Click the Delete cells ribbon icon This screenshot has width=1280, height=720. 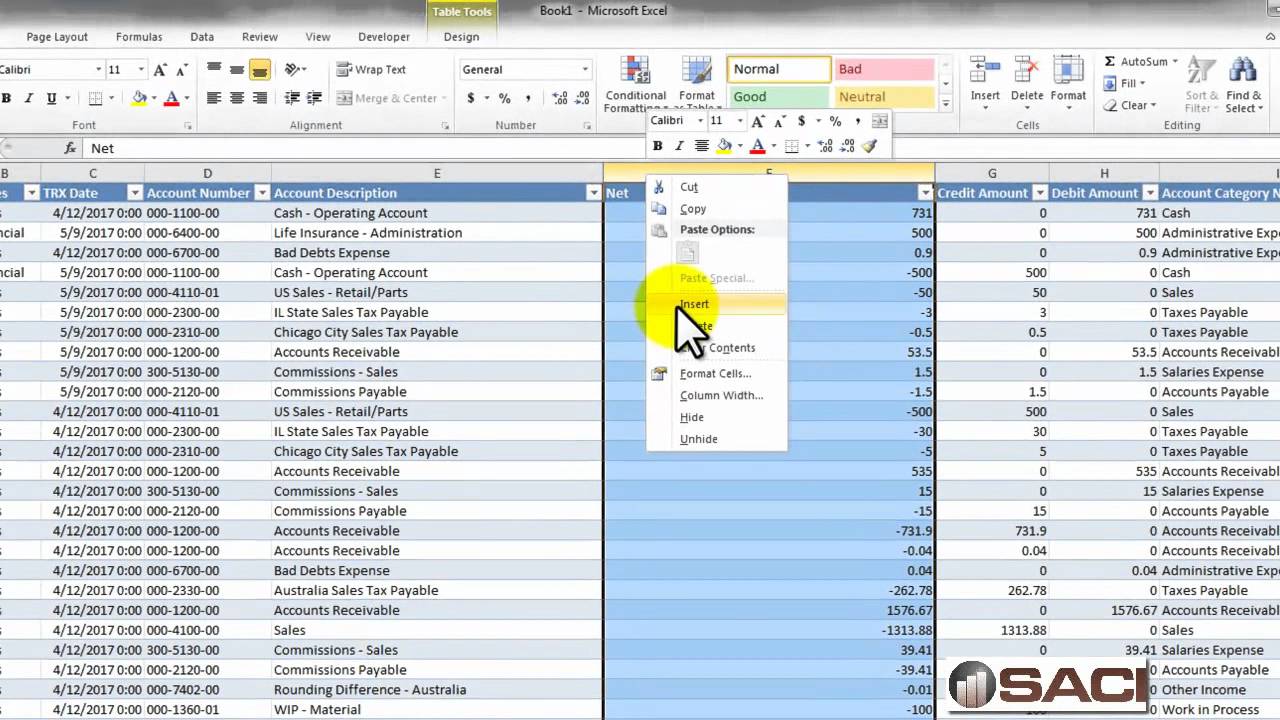coord(1027,72)
